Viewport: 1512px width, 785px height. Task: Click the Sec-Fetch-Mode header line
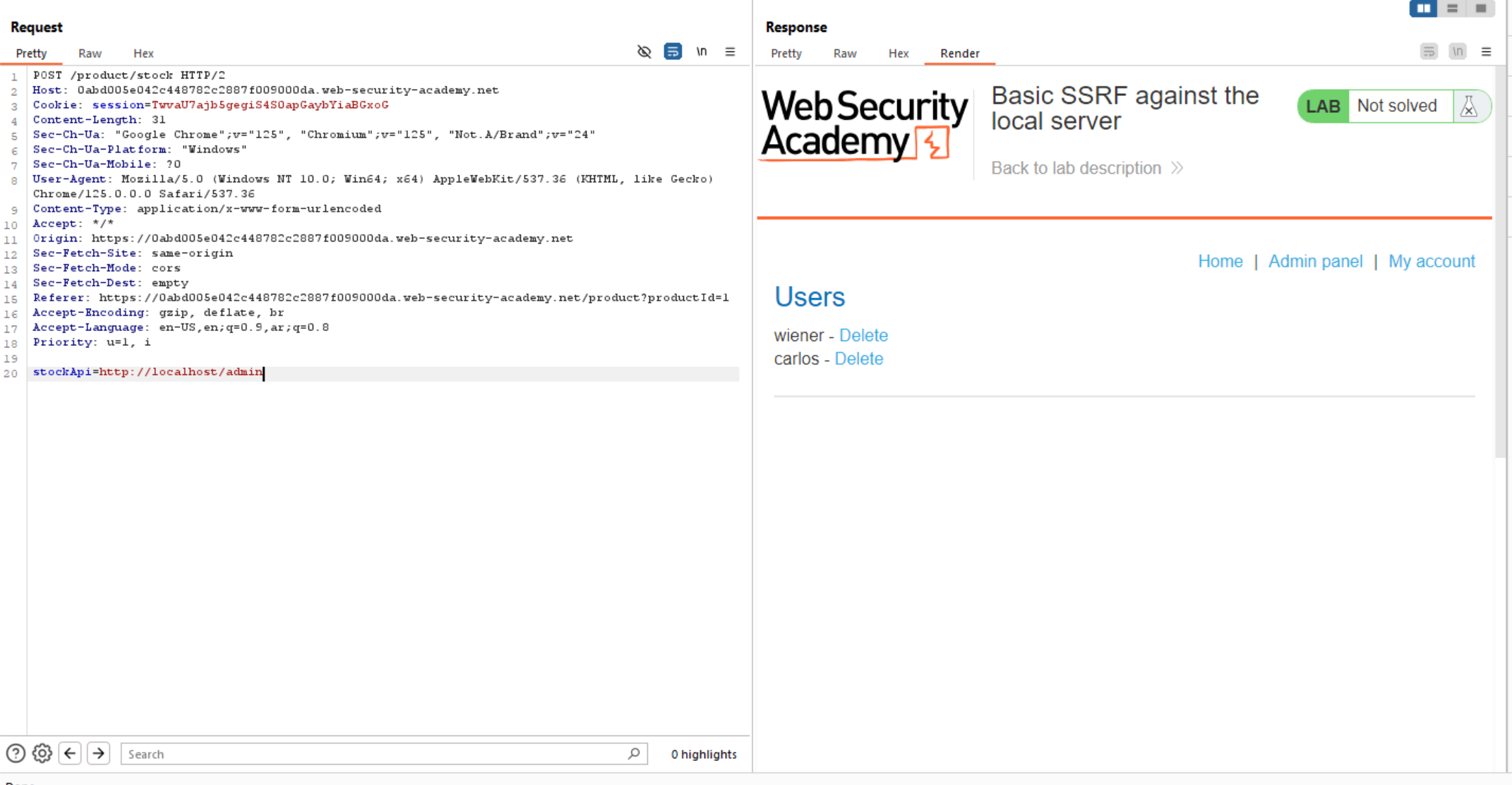107,268
